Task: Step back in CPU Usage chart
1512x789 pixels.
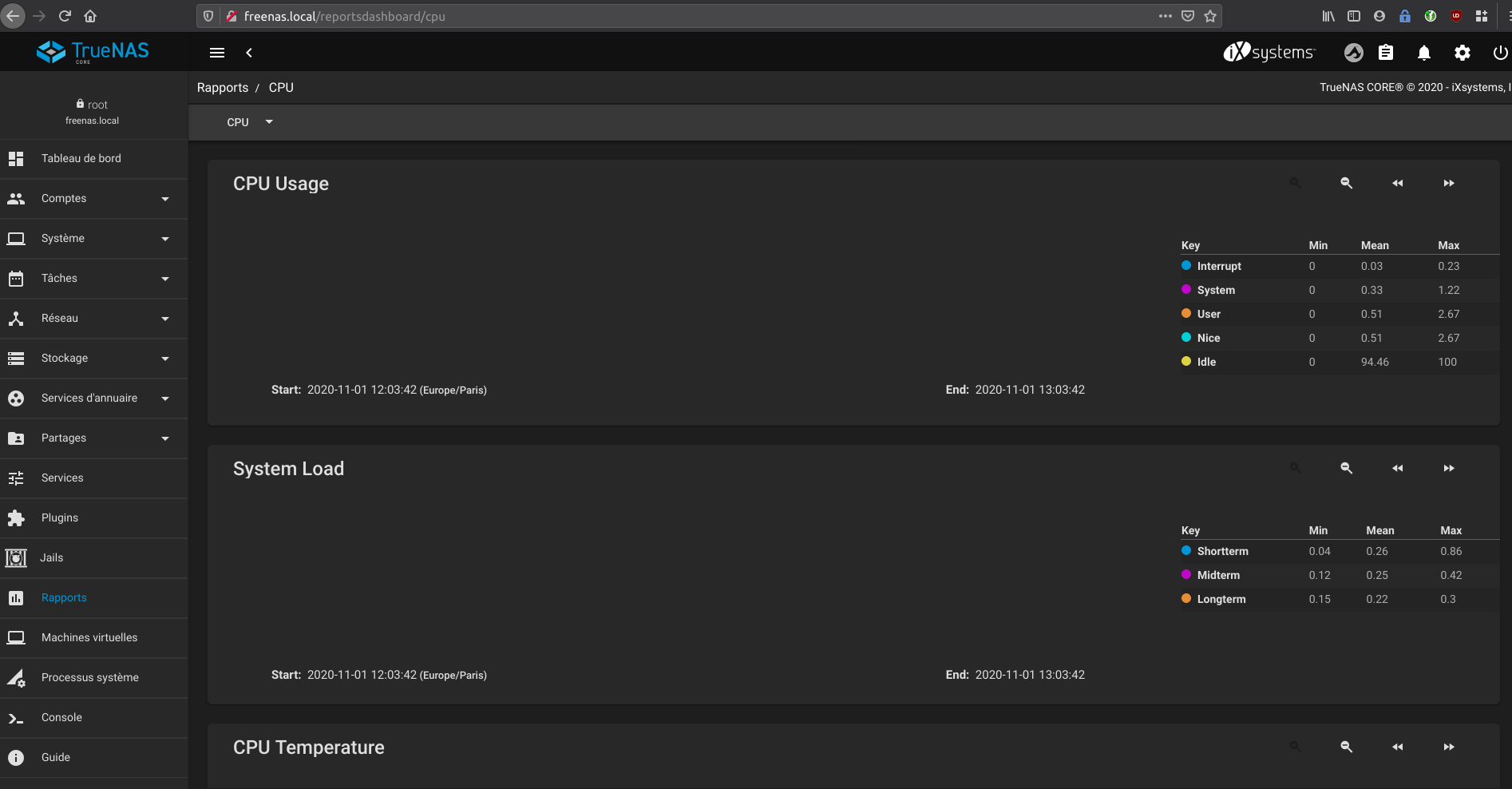Action: [x=1398, y=183]
